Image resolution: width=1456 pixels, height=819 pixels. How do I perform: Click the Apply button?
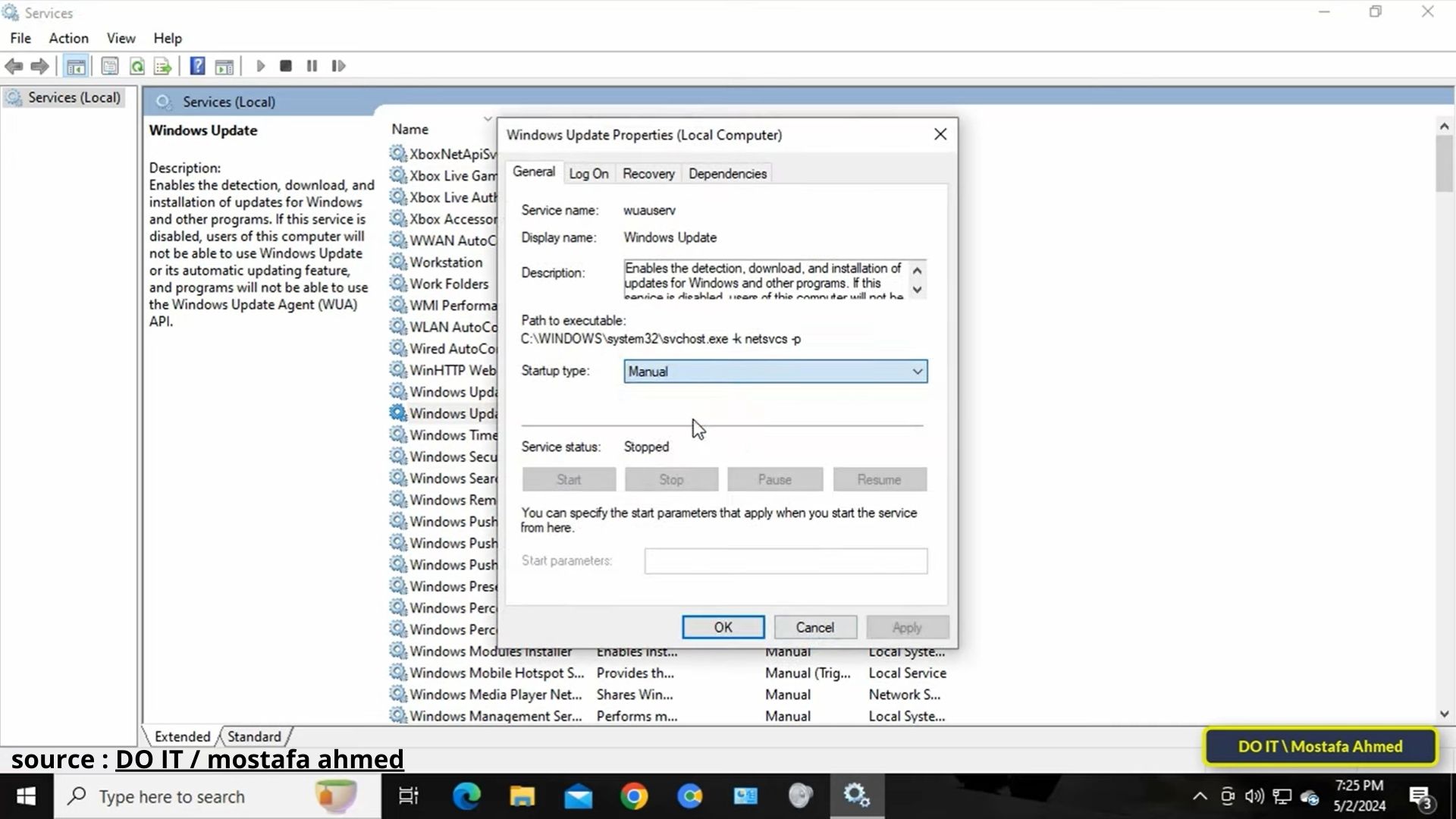(907, 627)
